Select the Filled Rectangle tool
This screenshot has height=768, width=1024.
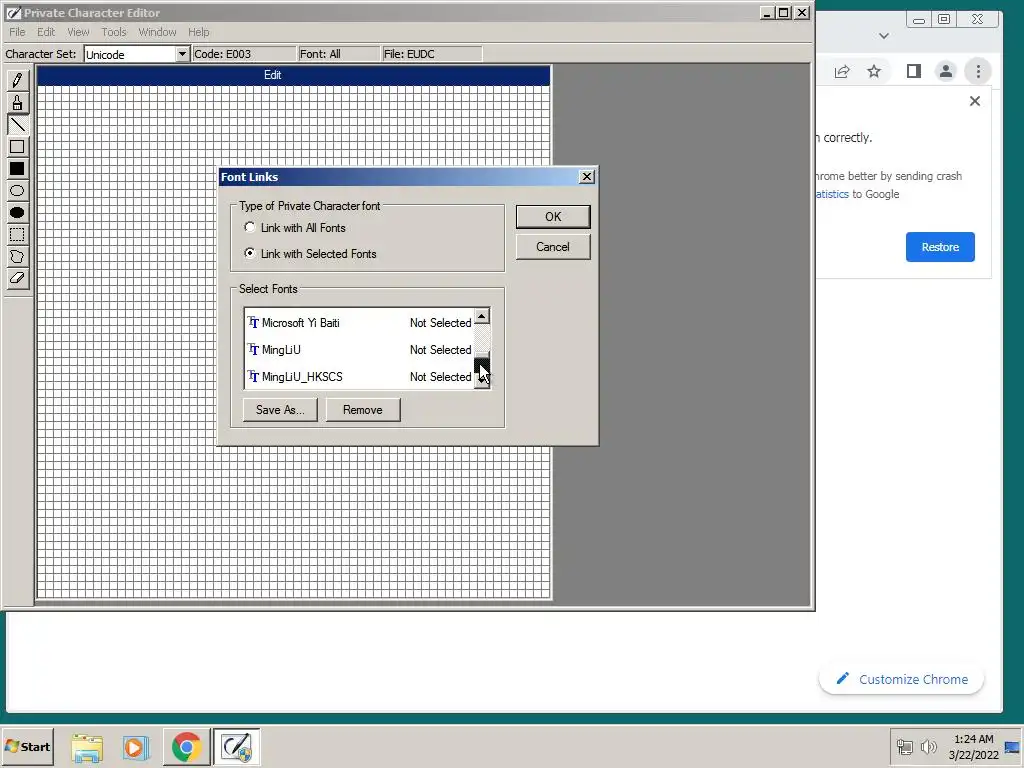pyautogui.click(x=17, y=168)
